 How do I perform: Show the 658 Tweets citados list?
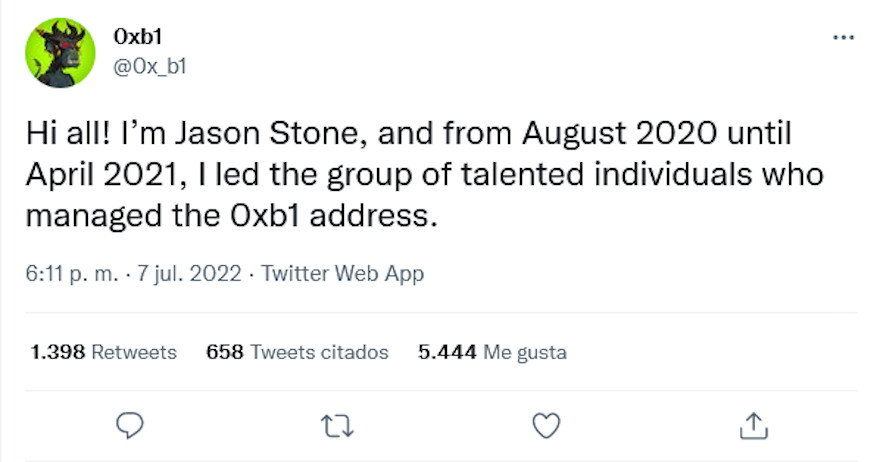(x=296, y=352)
